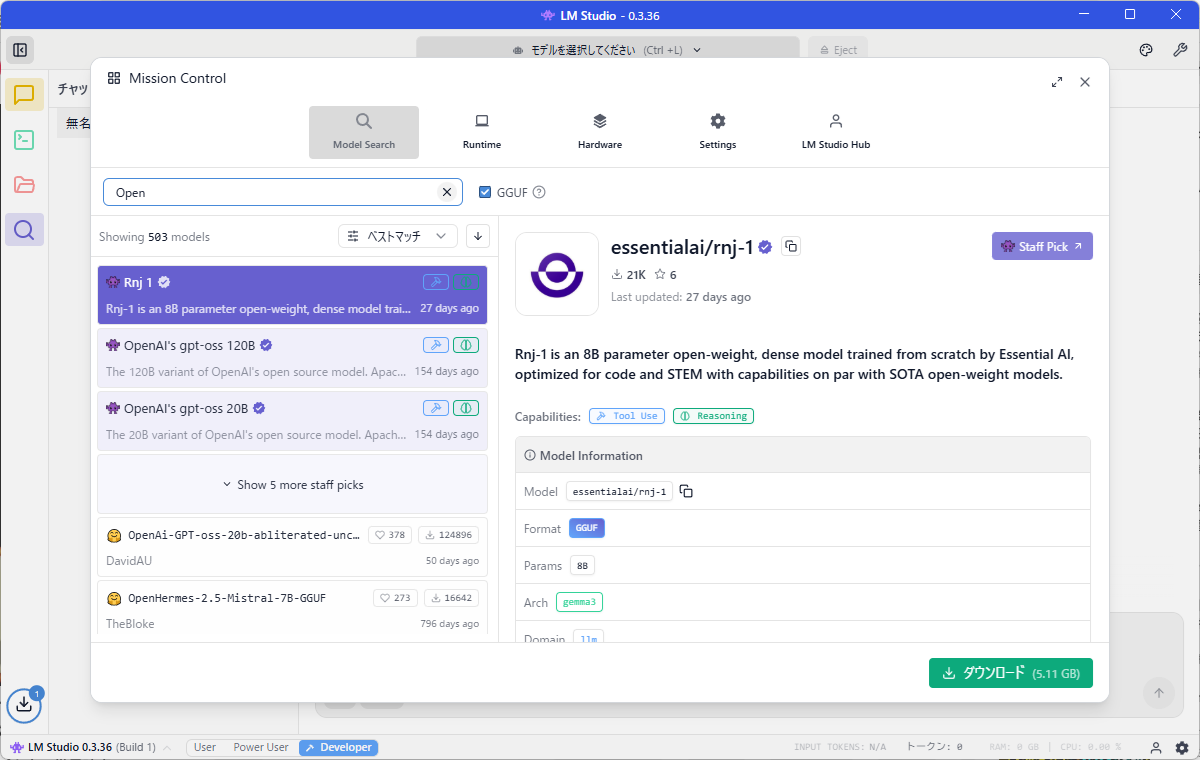Screen dimensions: 1200x760
Task: Expand Show 5 more staff picks
Action: [x=292, y=485]
